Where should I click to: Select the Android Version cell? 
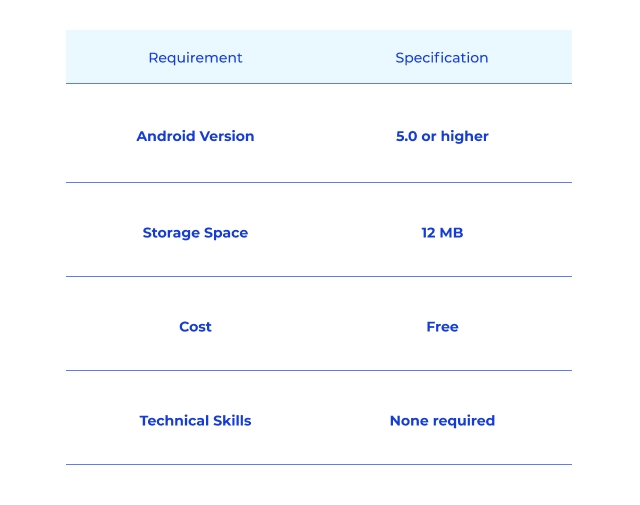195,136
